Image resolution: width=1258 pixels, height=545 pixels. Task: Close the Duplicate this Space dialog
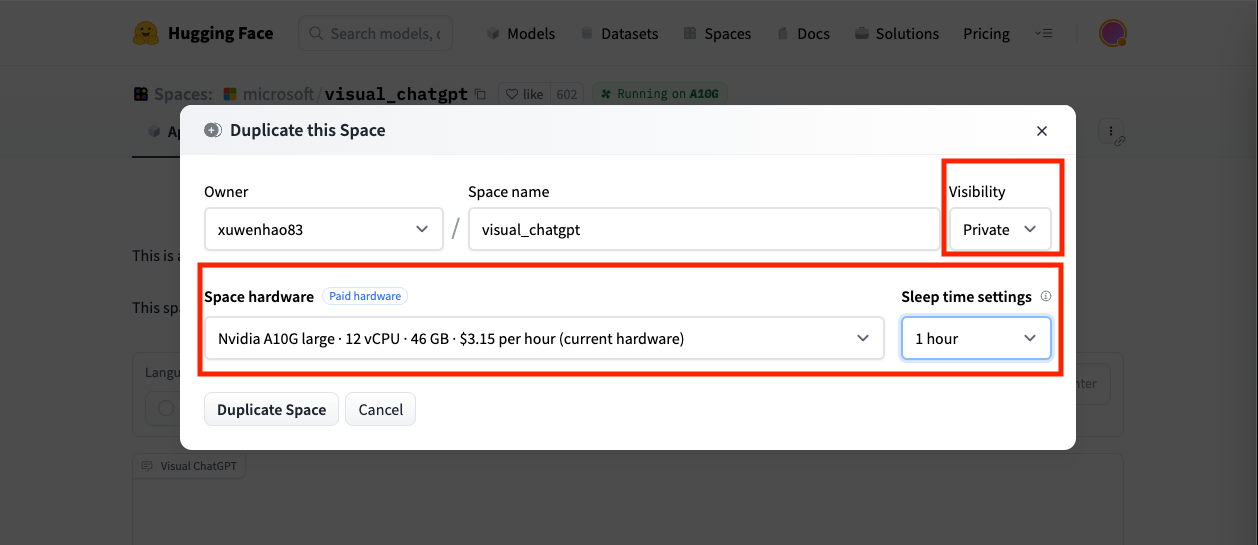(x=1041, y=131)
